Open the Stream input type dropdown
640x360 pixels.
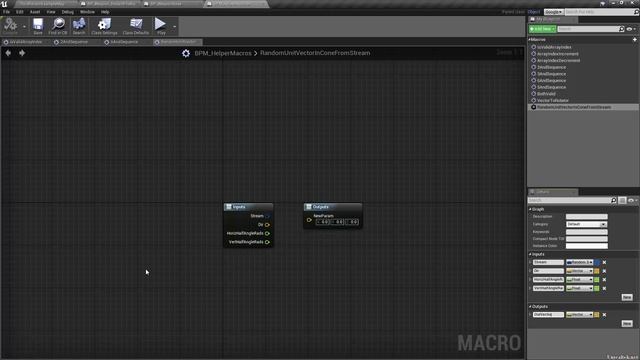pos(580,262)
